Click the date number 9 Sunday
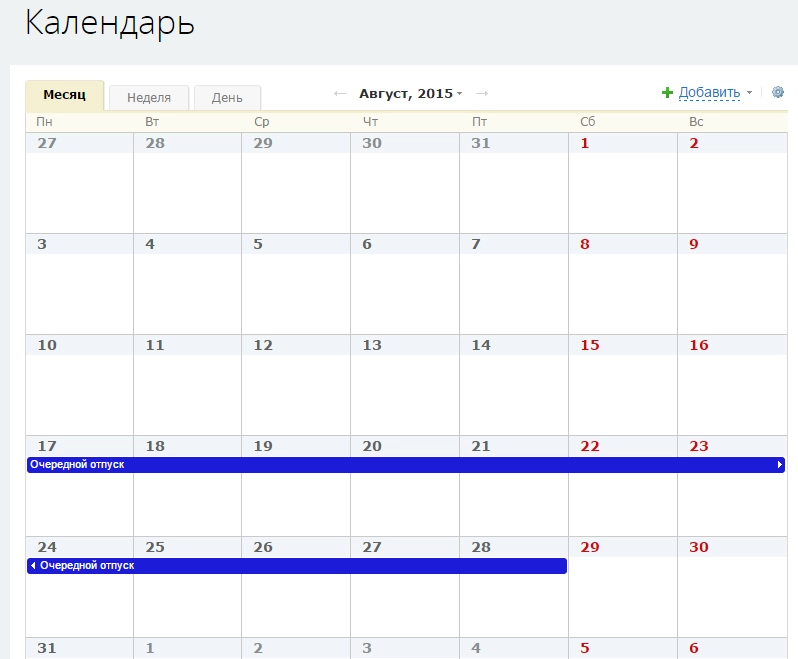Image resolution: width=798 pixels, height=659 pixels. (694, 244)
